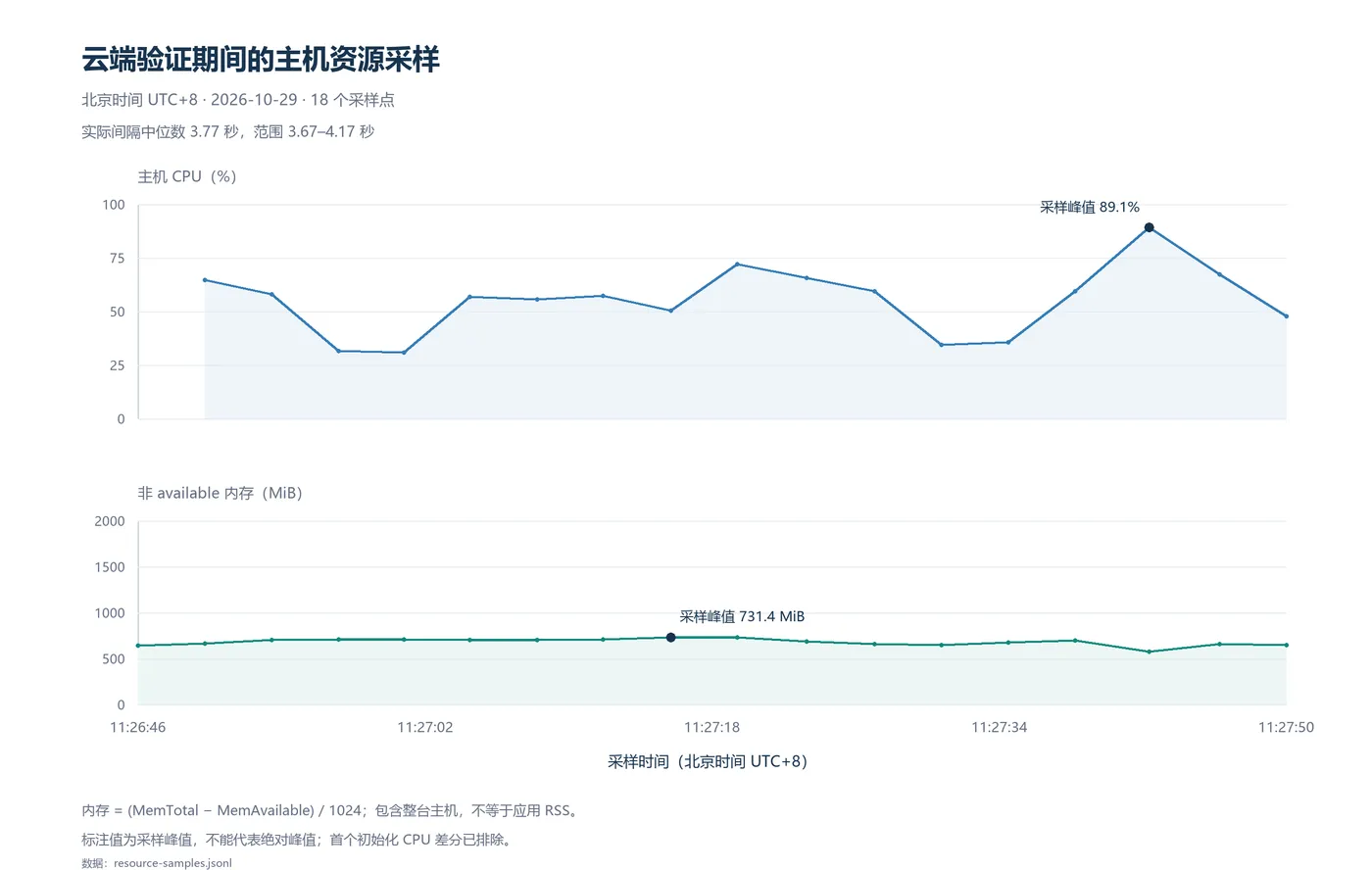Image resolution: width=1372 pixels, height=870 pixels.
Task: Click the CPU y-axis label 100
Action: (x=114, y=205)
